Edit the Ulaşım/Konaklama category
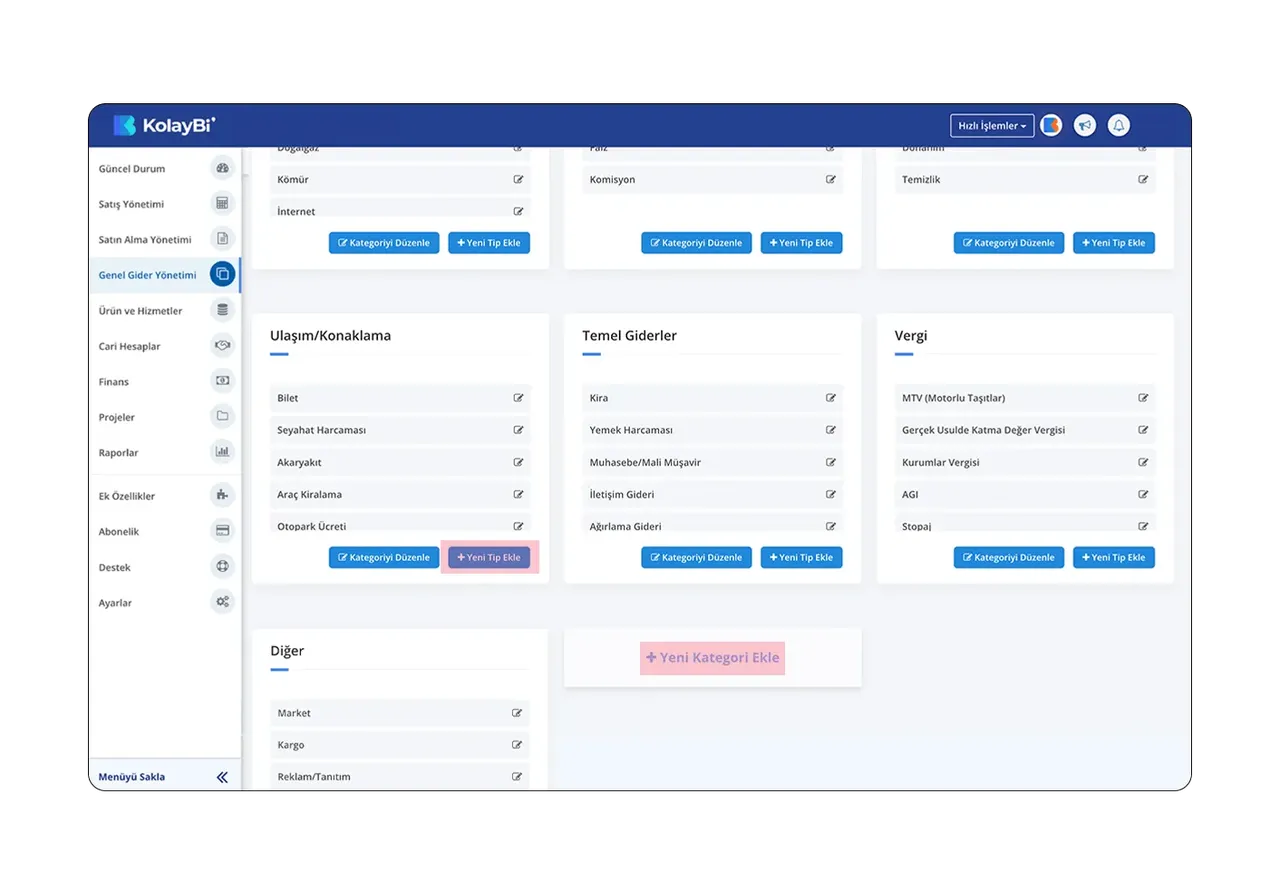 pos(384,557)
